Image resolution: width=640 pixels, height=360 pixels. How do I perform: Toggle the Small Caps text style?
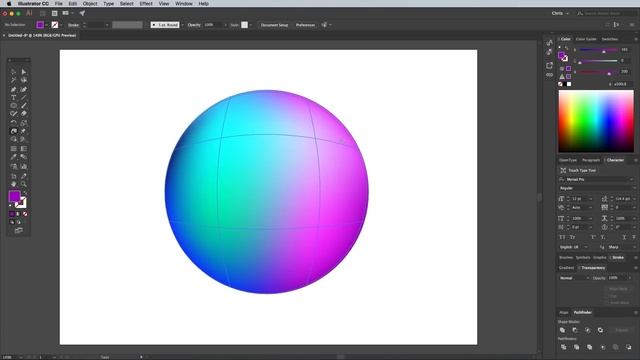coord(573,237)
